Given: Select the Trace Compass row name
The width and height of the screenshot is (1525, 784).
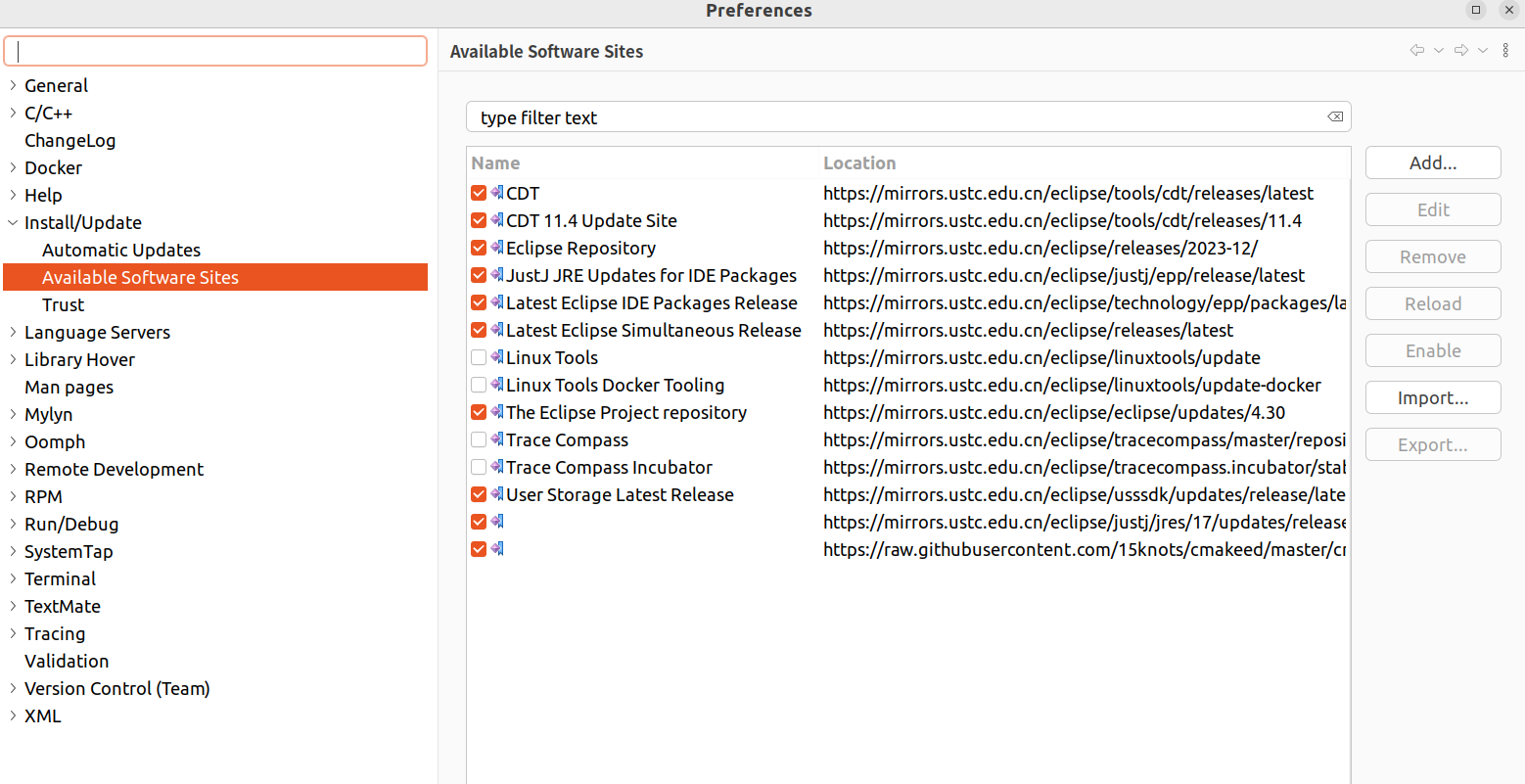Looking at the screenshot, I should pos(567,439).
